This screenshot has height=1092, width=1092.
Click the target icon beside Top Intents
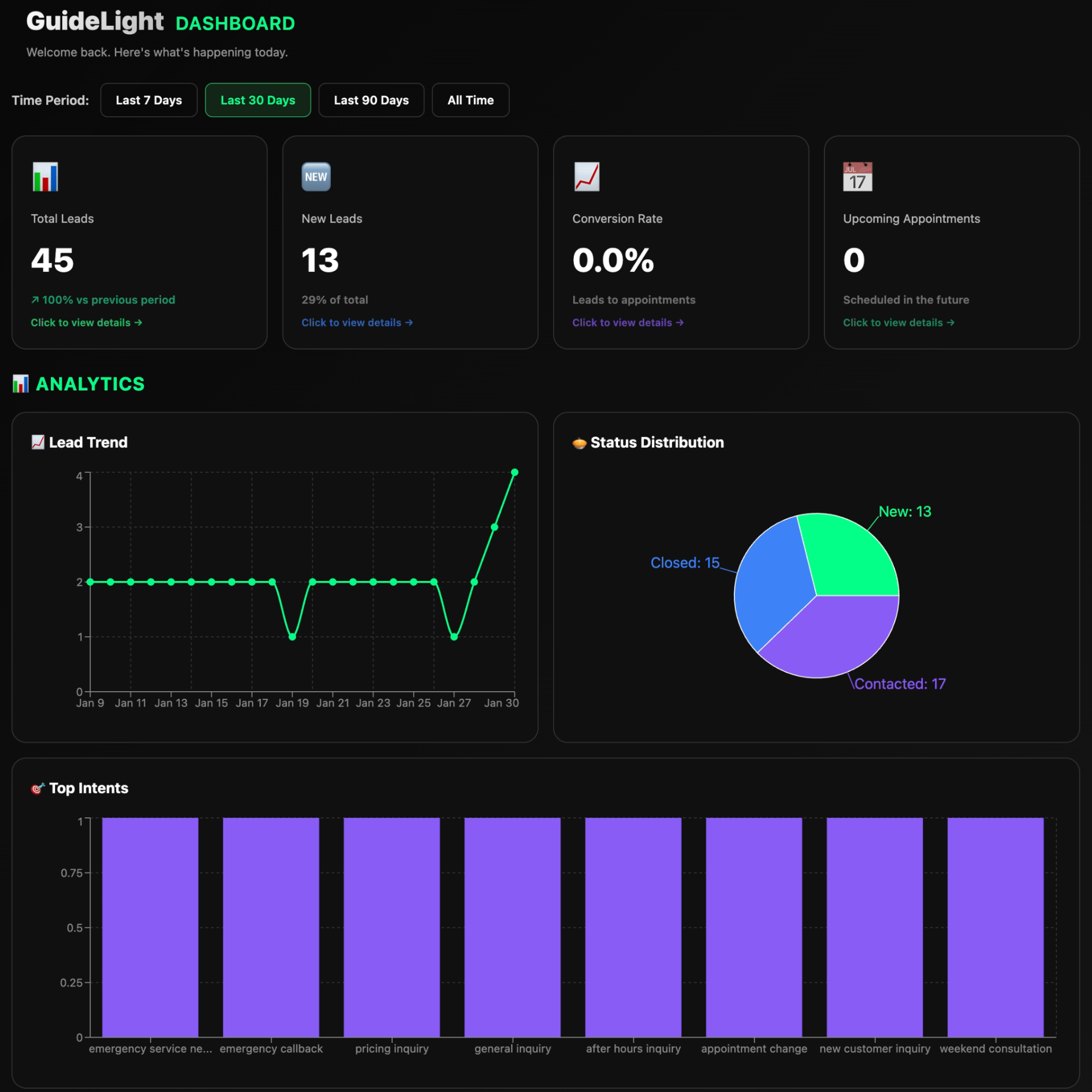coord(37,788)
